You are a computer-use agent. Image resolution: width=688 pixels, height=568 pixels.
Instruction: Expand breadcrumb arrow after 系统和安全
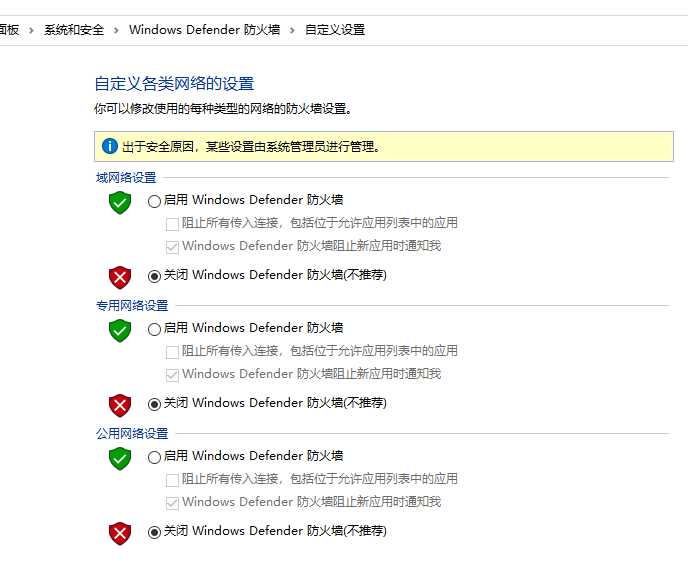click(116, 30)
